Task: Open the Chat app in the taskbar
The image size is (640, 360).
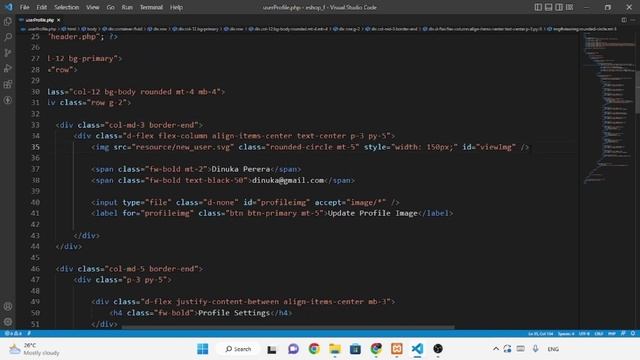Action: coord(293,349)
